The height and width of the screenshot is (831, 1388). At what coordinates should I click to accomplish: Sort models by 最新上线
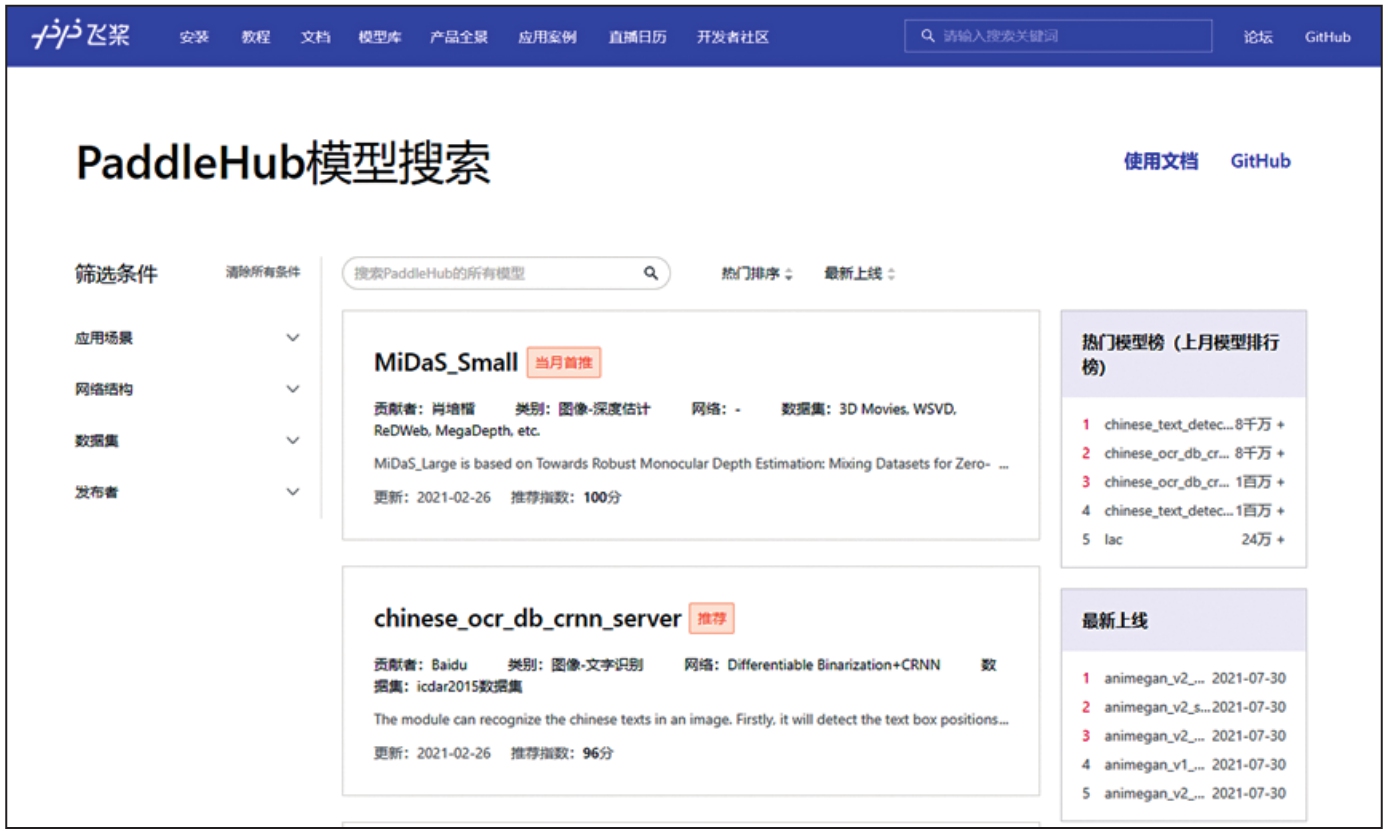[x=853, y=274]
